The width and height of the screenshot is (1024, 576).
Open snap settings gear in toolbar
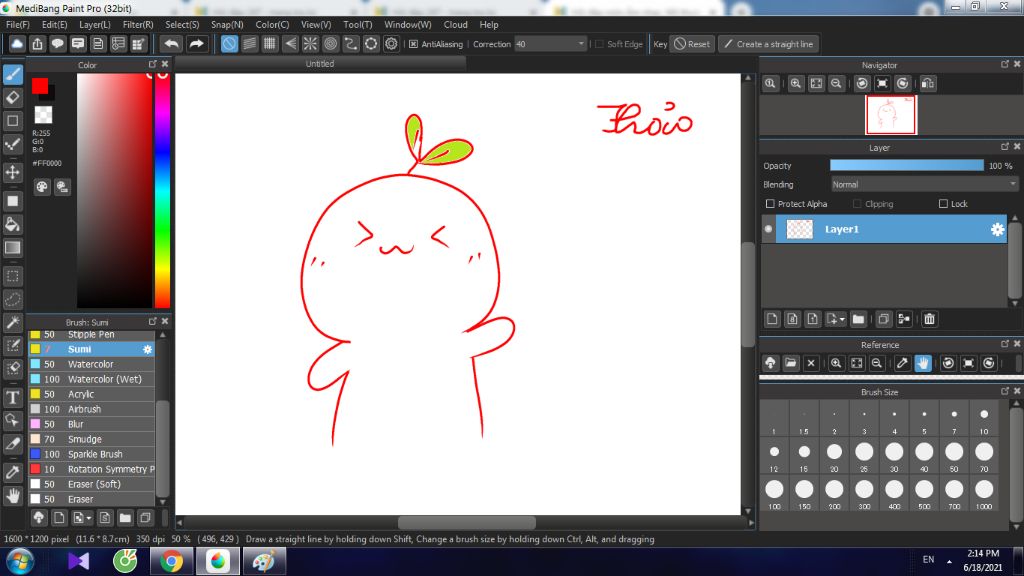point(391,44)
